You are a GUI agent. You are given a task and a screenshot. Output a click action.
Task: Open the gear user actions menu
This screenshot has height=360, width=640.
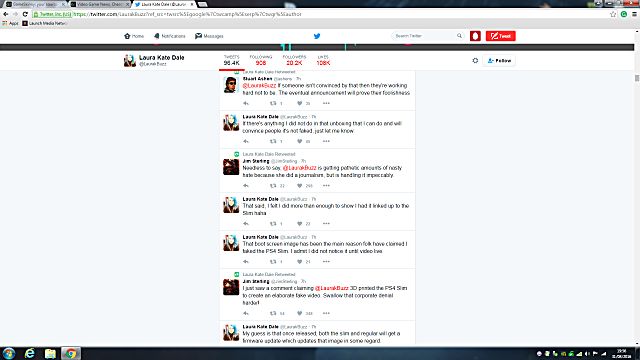tap(475, 60)
